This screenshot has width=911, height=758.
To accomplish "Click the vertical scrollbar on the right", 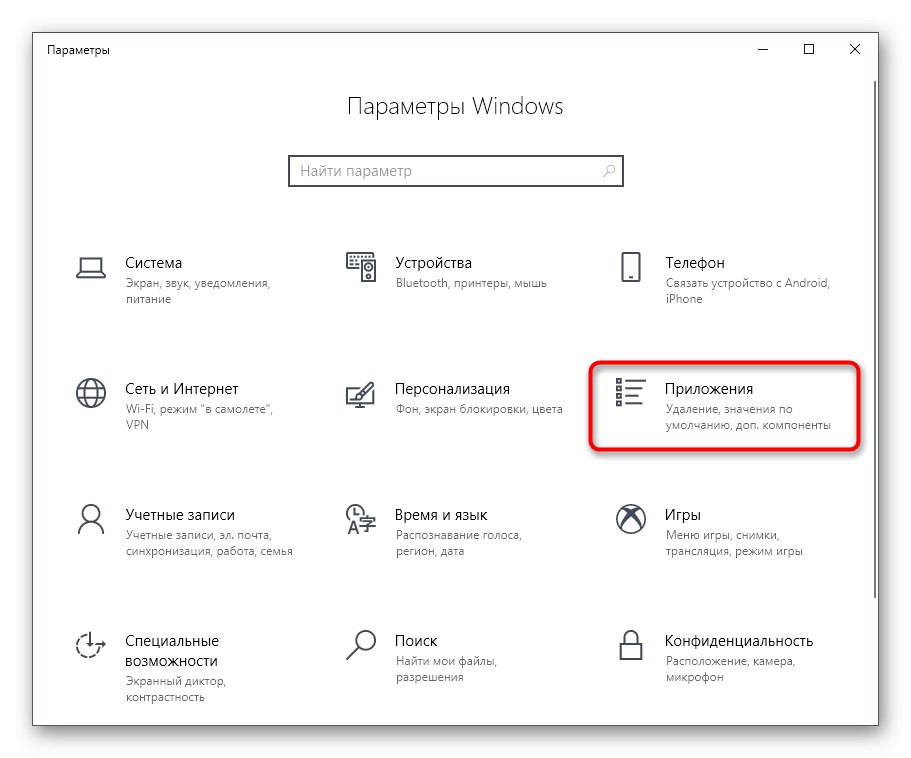I will pyautogui.click(x=875, y=340).
